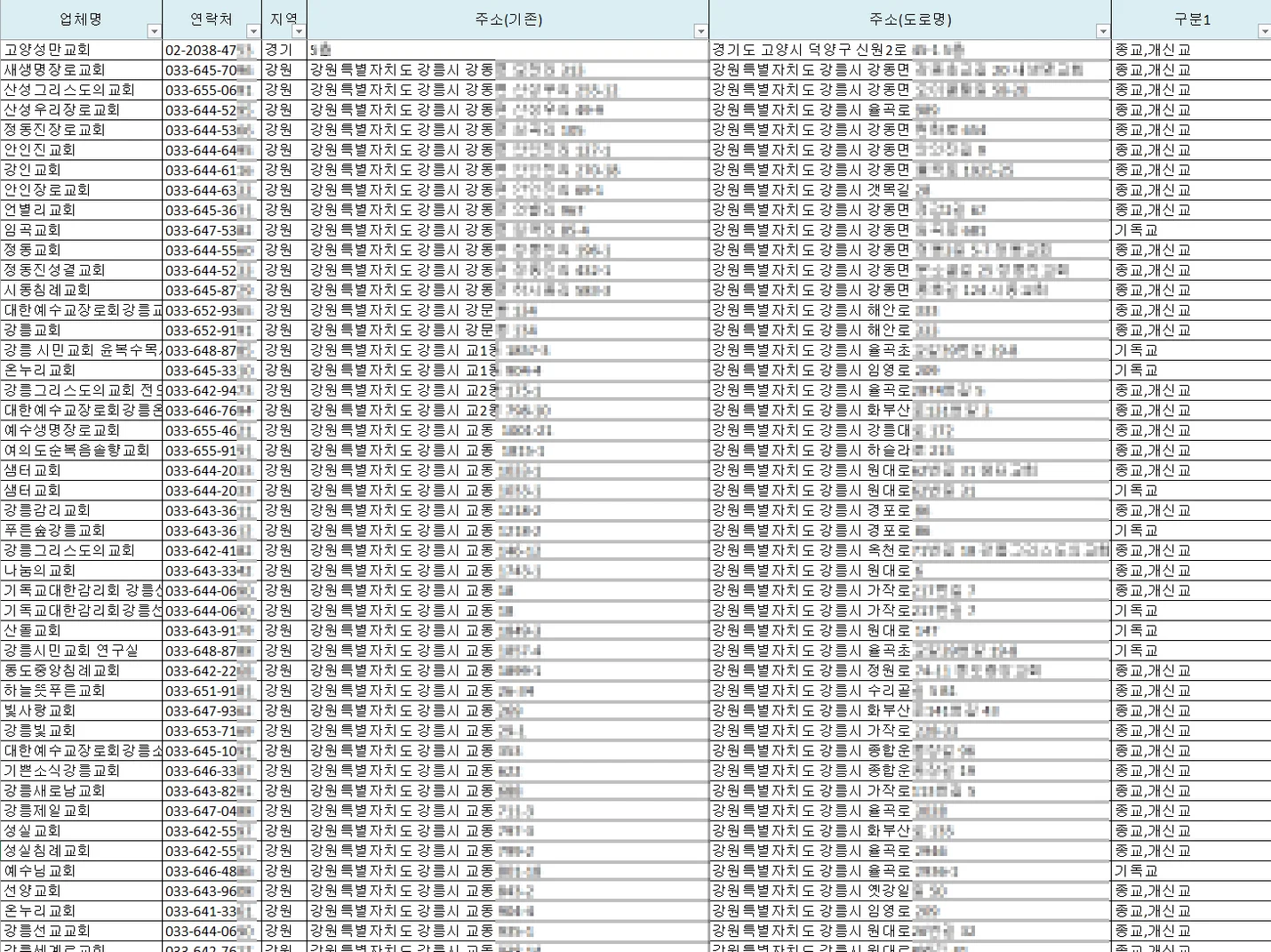Click the 푸른숲강릉교회 cell

click(x=81, y=530)
